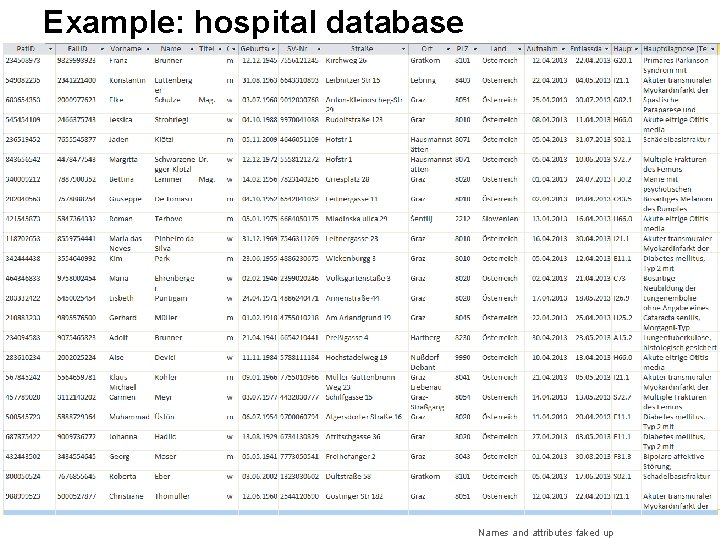The height and width of the screenshot is (540, 720).
Task: Click the city cell 'Nußdorf Debant'
Action: (425, 362)
